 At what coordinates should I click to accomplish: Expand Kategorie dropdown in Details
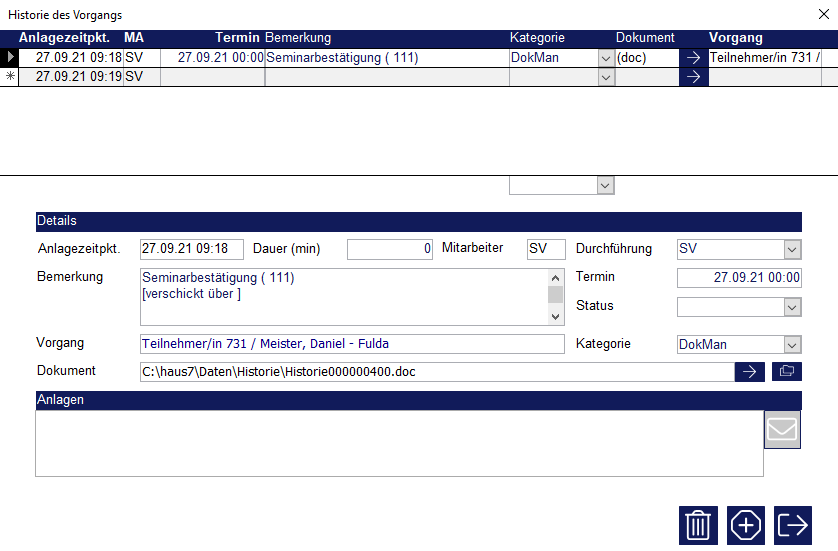click(x=792, y=345)
